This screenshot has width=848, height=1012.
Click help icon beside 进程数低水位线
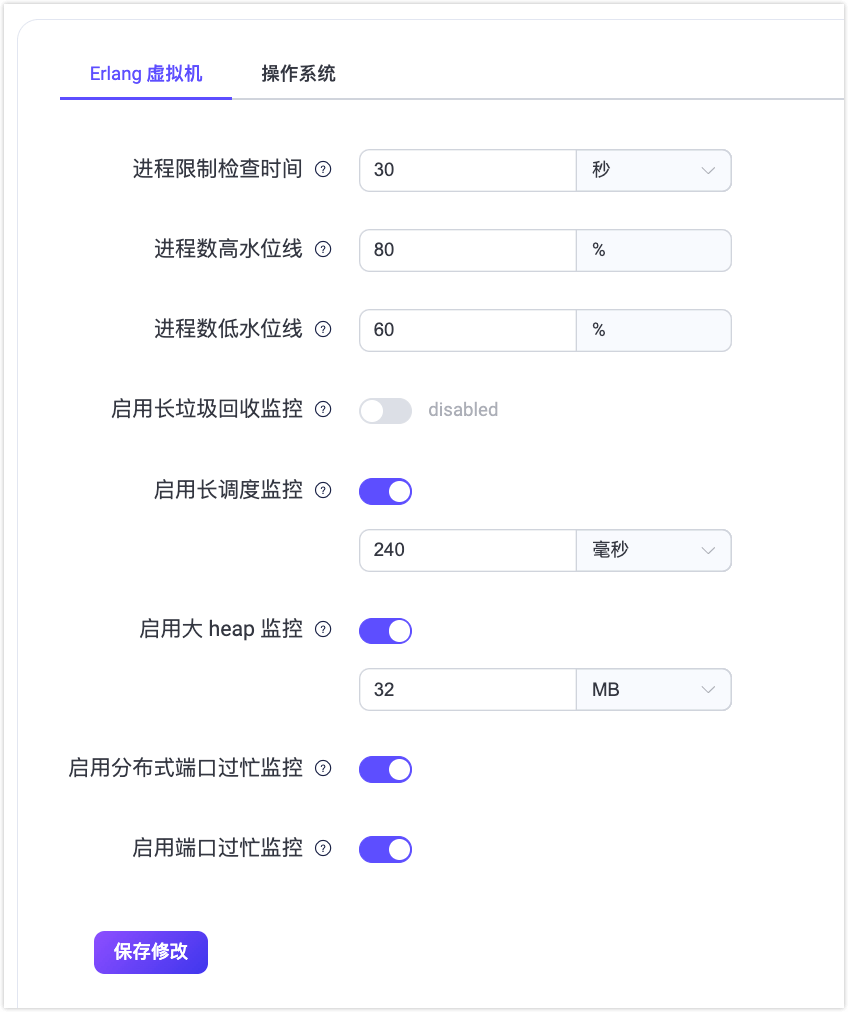323,330
